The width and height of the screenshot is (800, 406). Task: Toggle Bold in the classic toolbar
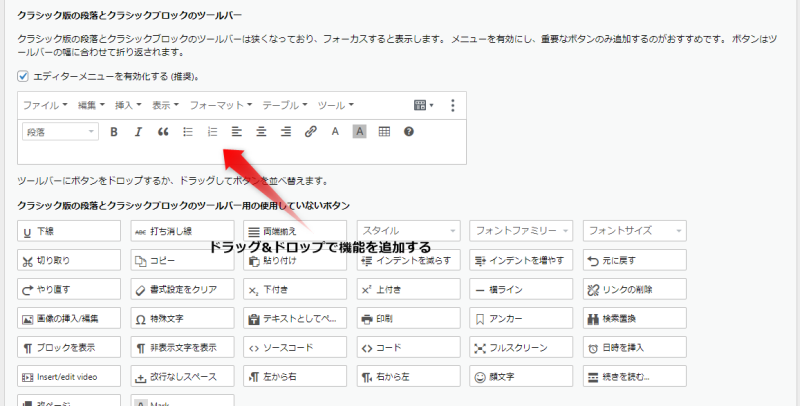pyautogui.click(x=114, y=132)
